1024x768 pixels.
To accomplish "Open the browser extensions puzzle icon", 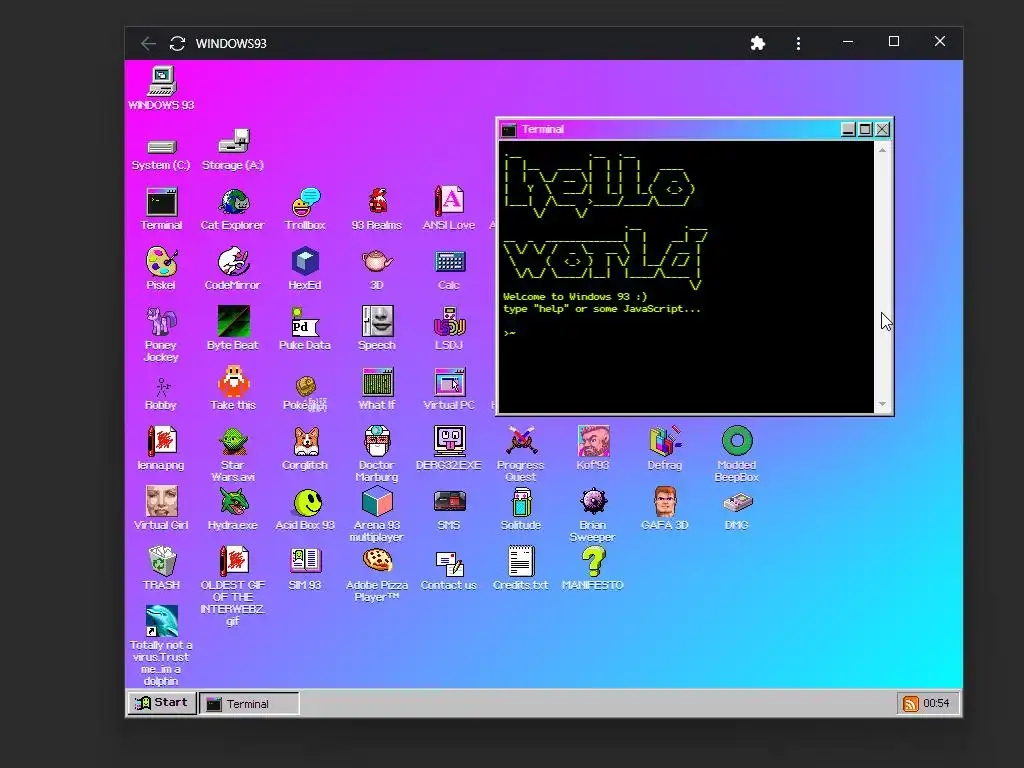I will pyautogui.click(x=758, y=43).
